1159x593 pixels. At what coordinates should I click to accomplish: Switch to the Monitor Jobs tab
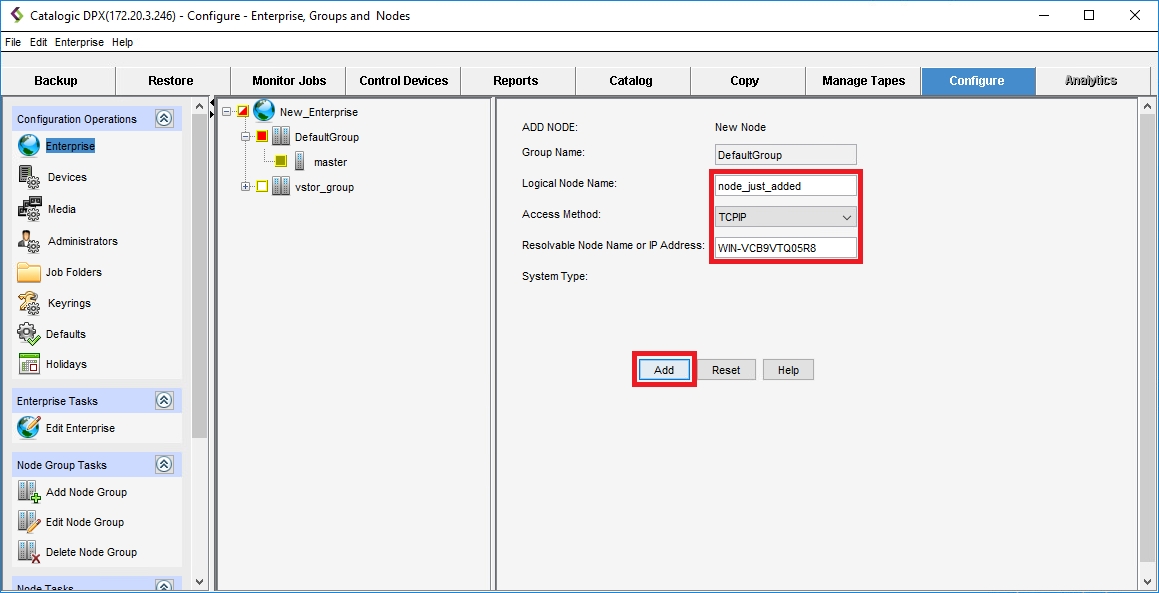click(x=288, y=81)
